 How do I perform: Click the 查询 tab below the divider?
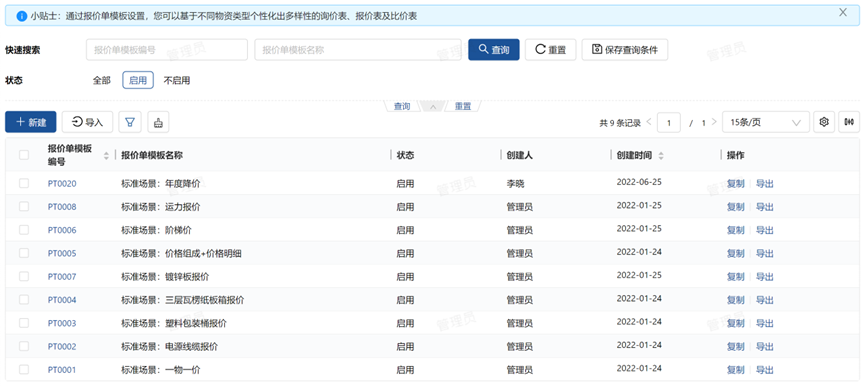[402, 107]
